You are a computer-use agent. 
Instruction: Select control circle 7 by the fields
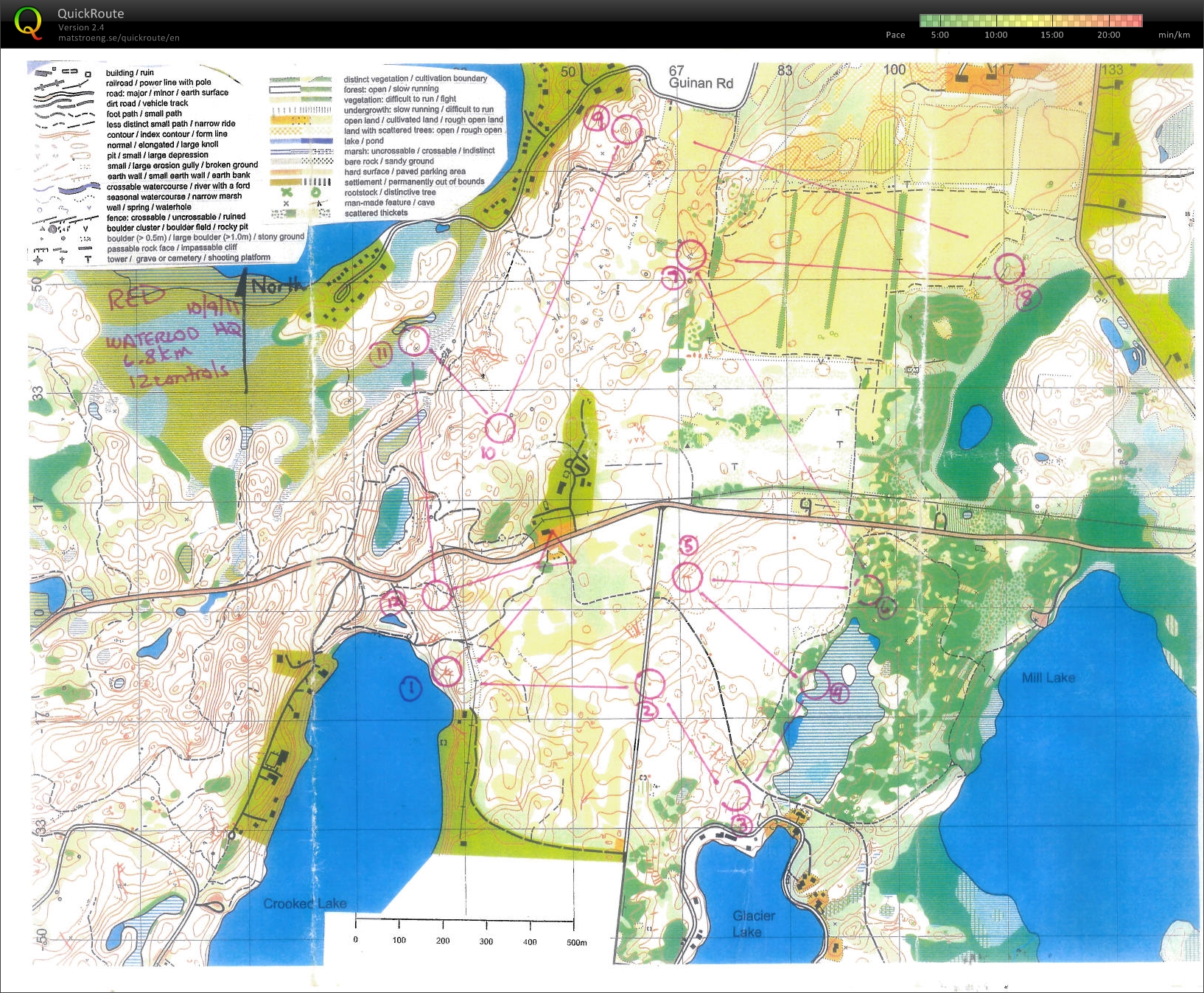tap(690, 254)
